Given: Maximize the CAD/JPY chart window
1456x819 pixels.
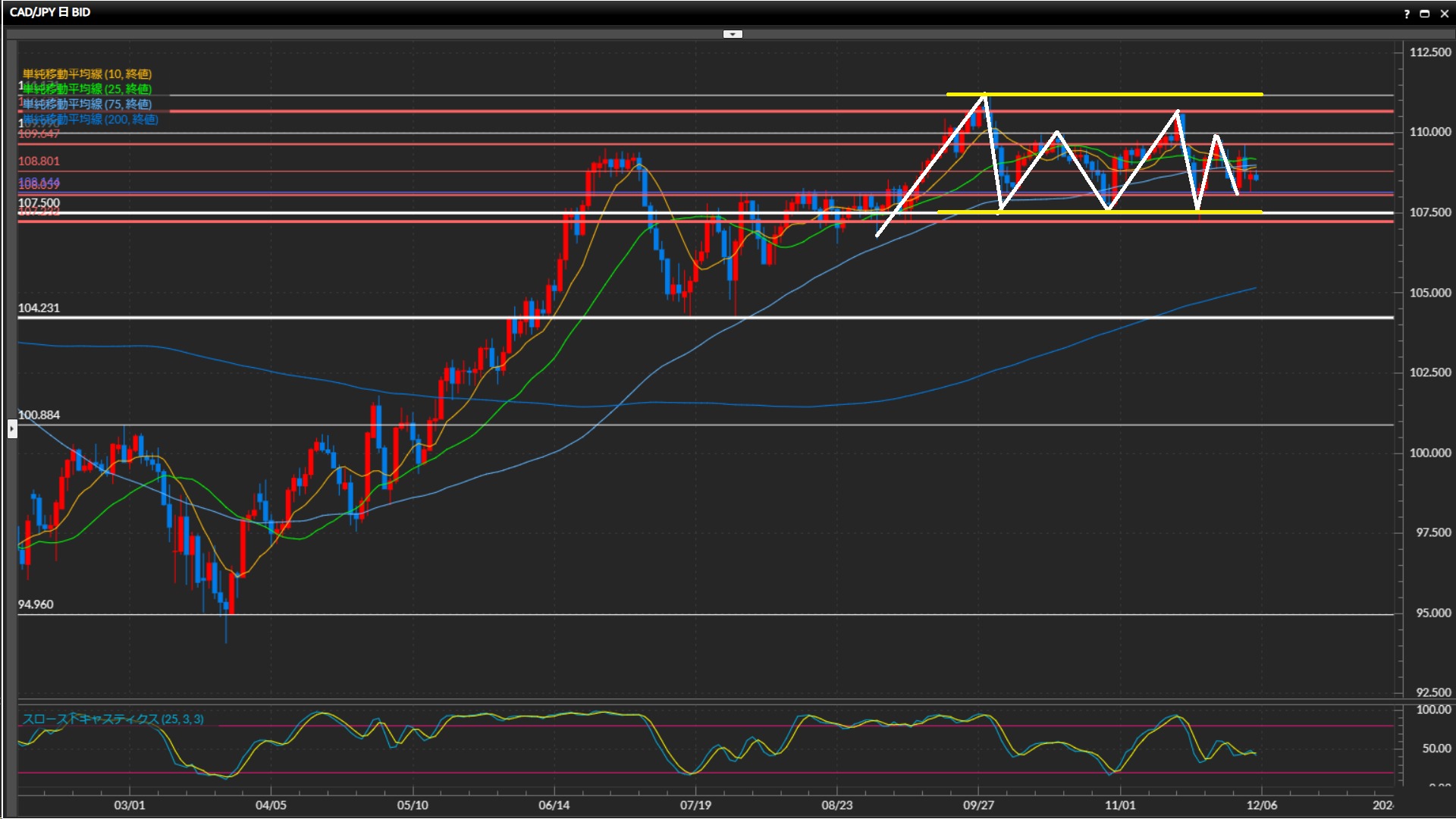Looking at the screenshot, I should (1425, 14).
